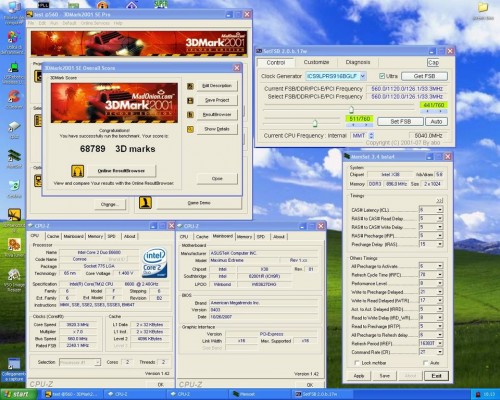This screenshot has height=400, width=500.
Task: Select the Memory tab in left CPU-Z
Action: 95,236
